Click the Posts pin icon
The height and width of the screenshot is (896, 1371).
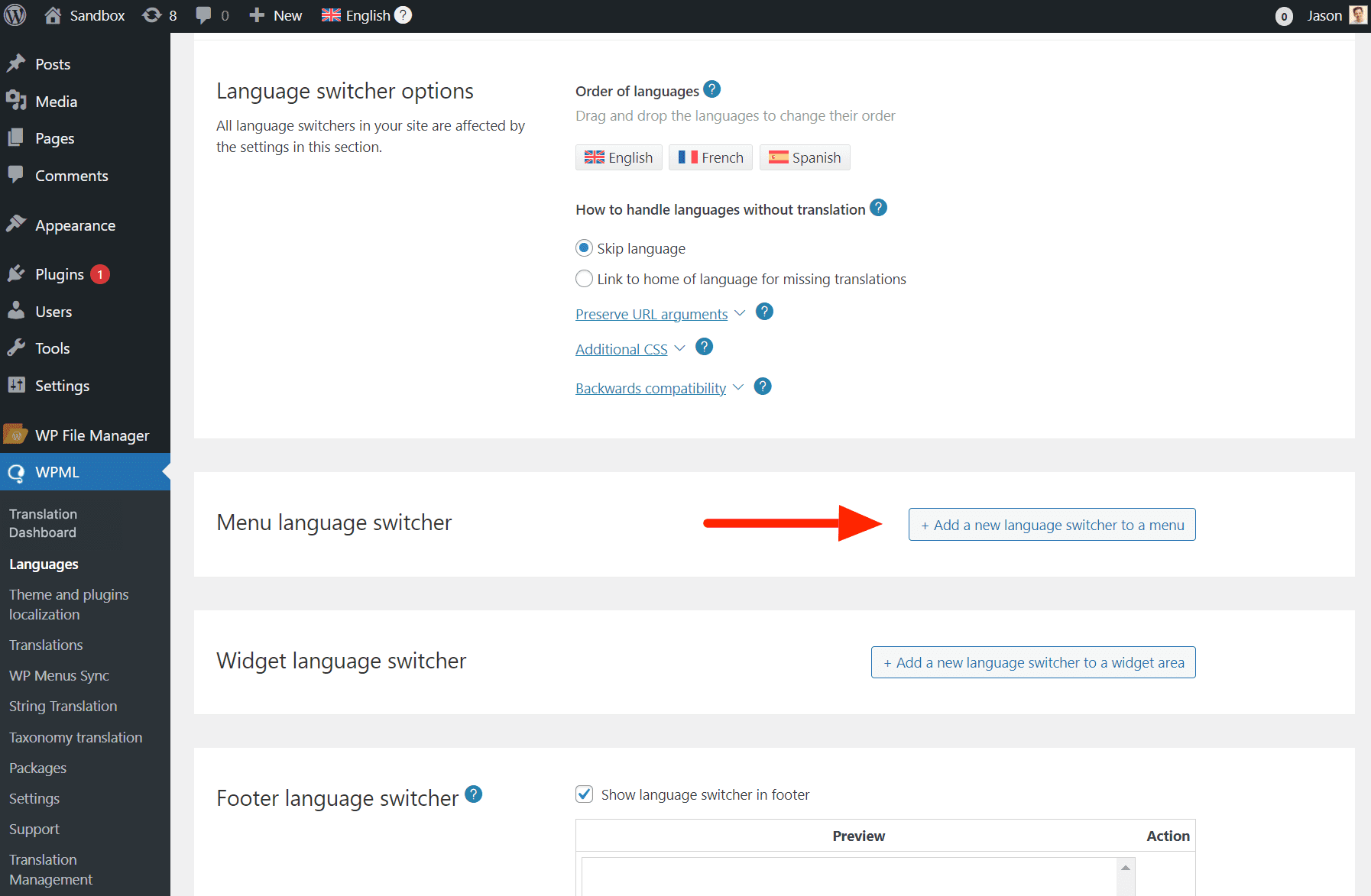[16, 63]
